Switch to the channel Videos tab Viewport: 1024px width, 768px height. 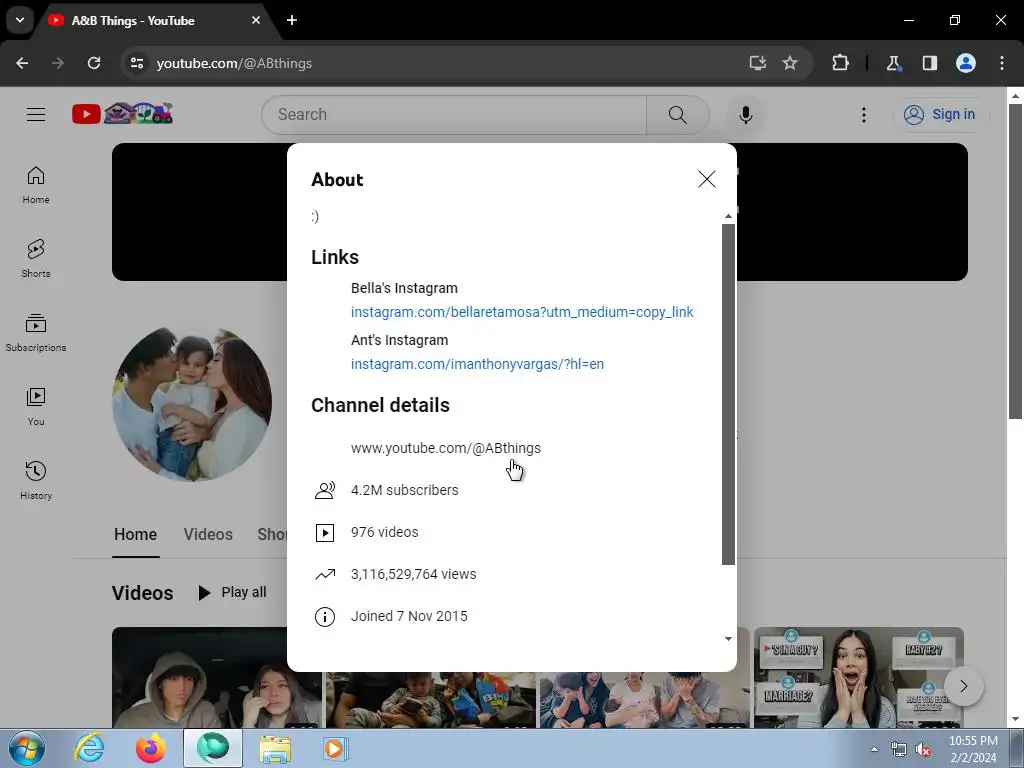click(208, 534)
